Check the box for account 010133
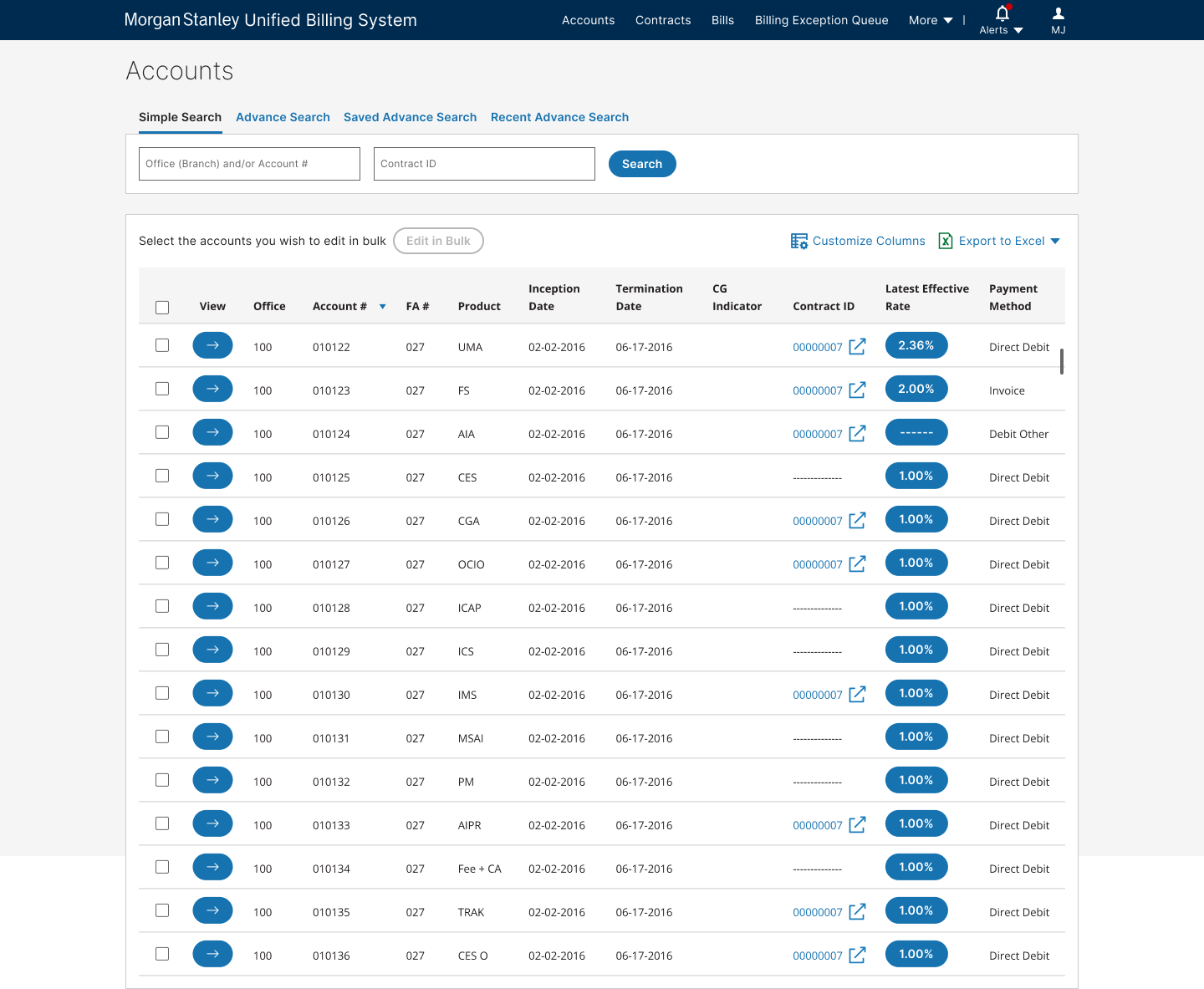 click(162, 823)
